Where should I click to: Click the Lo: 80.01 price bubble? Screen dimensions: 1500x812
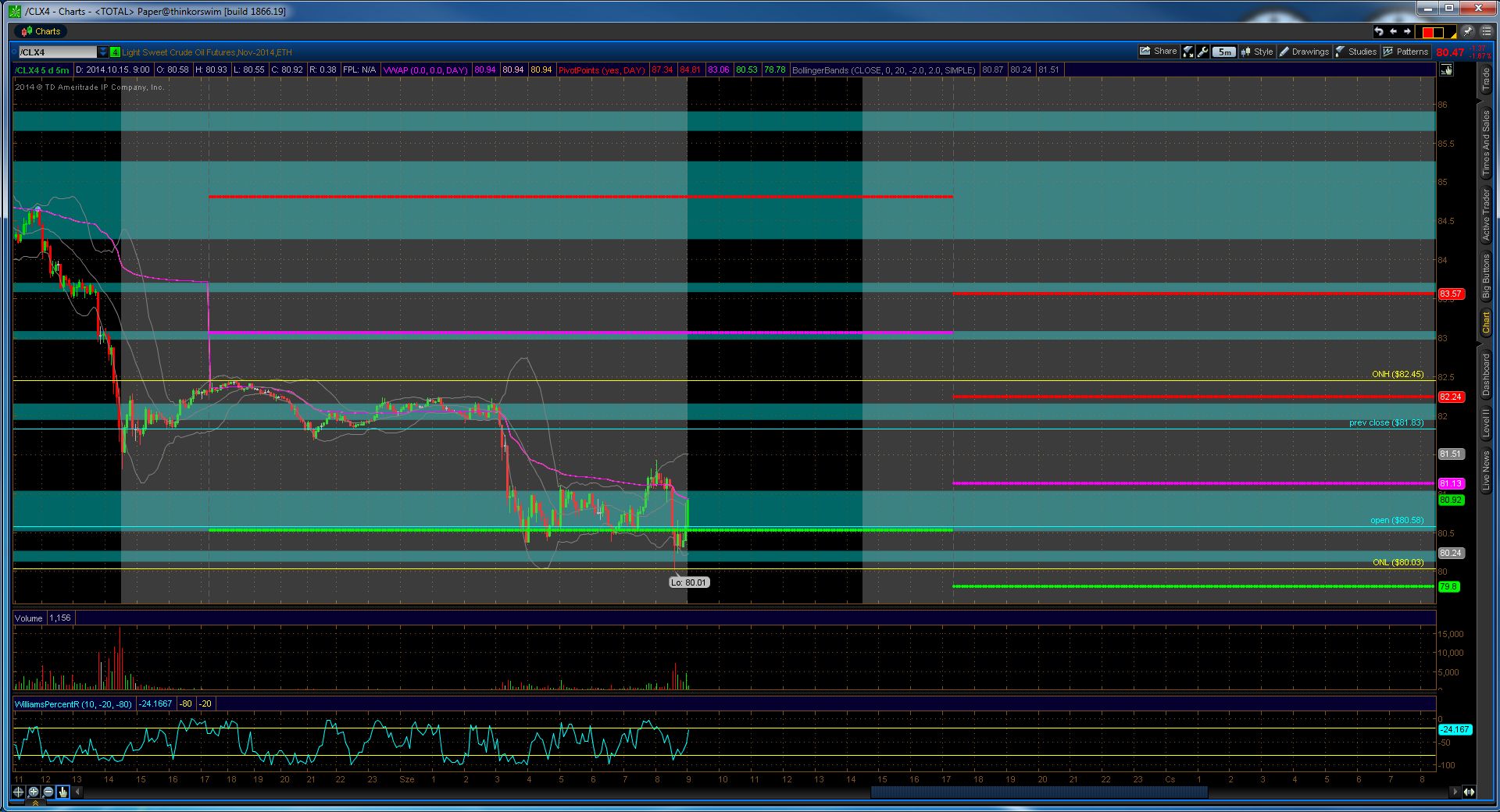click(689, 582)
